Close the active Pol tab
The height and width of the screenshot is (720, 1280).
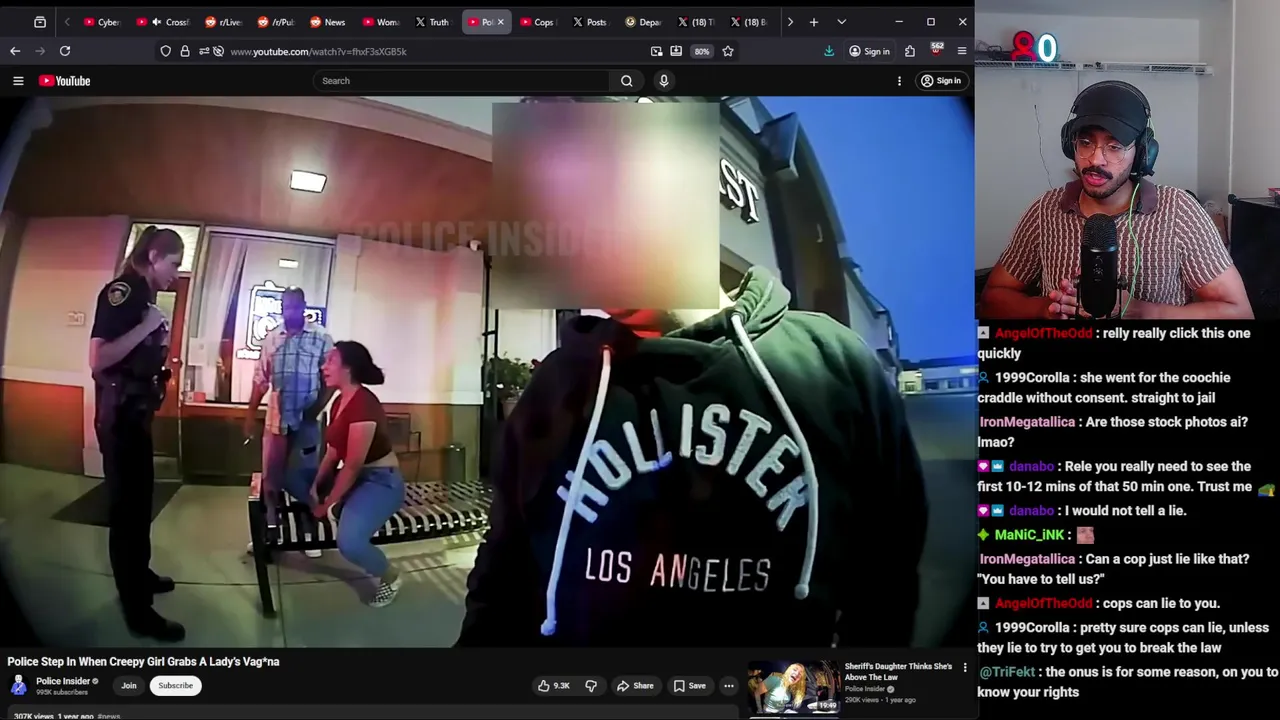click(x=501, y=22)
